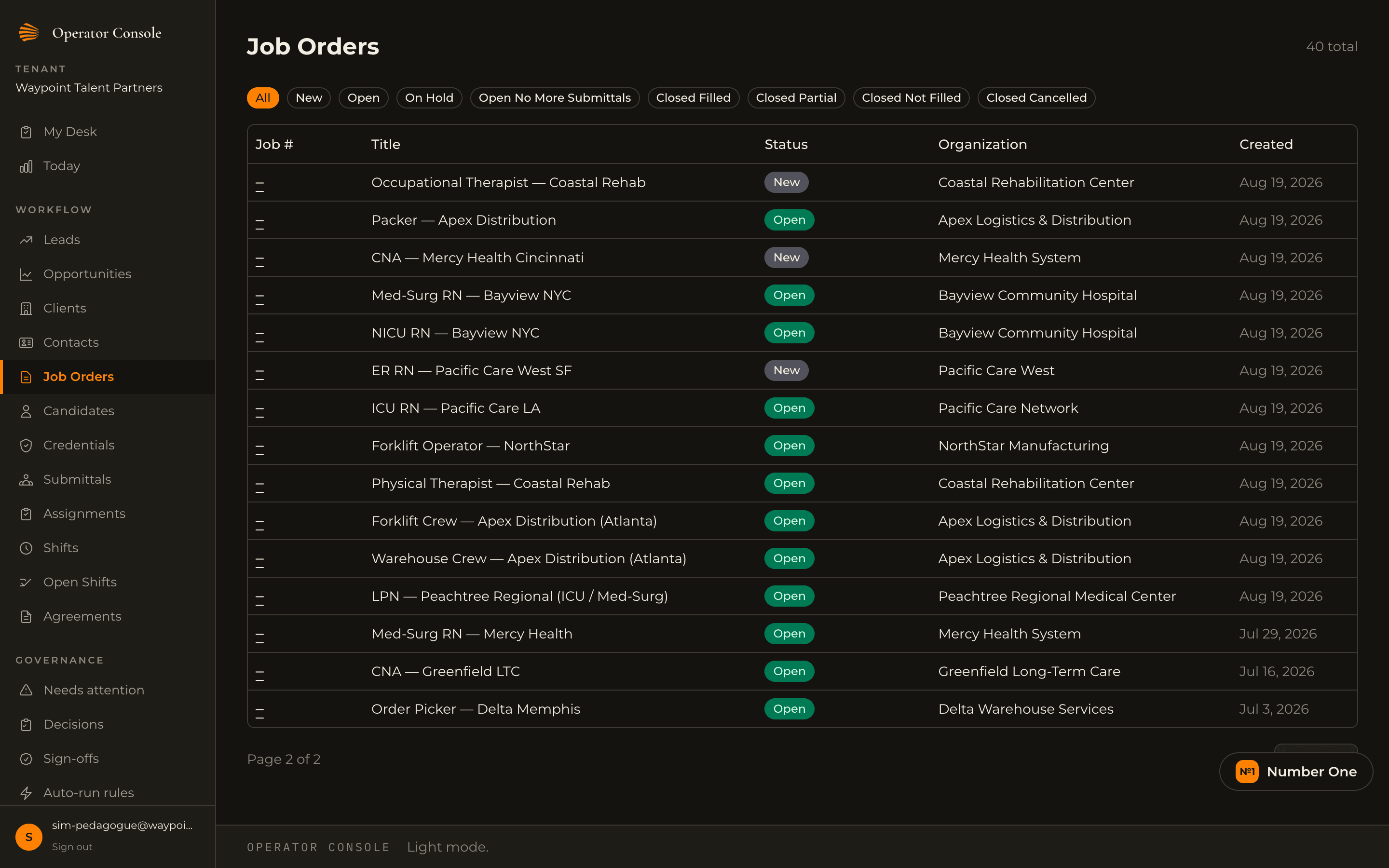Click the Created column header
Viewport: 1389px width, 868px height.
pyautogui.click(x=1266, y=144)
